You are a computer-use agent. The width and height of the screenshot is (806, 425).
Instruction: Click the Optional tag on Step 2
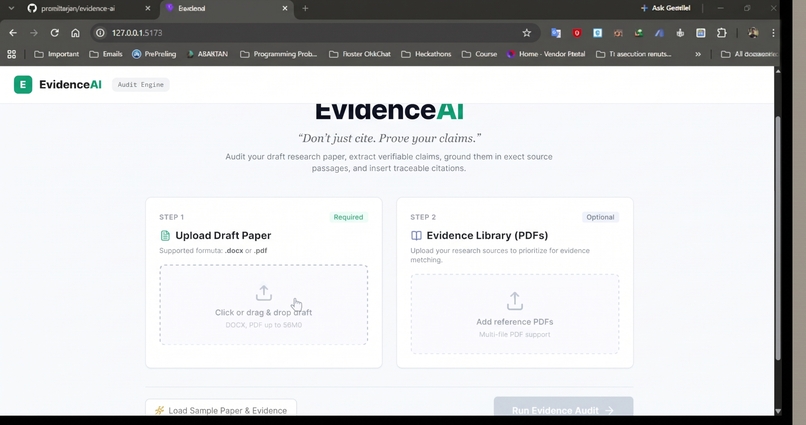tap(600, 217)
